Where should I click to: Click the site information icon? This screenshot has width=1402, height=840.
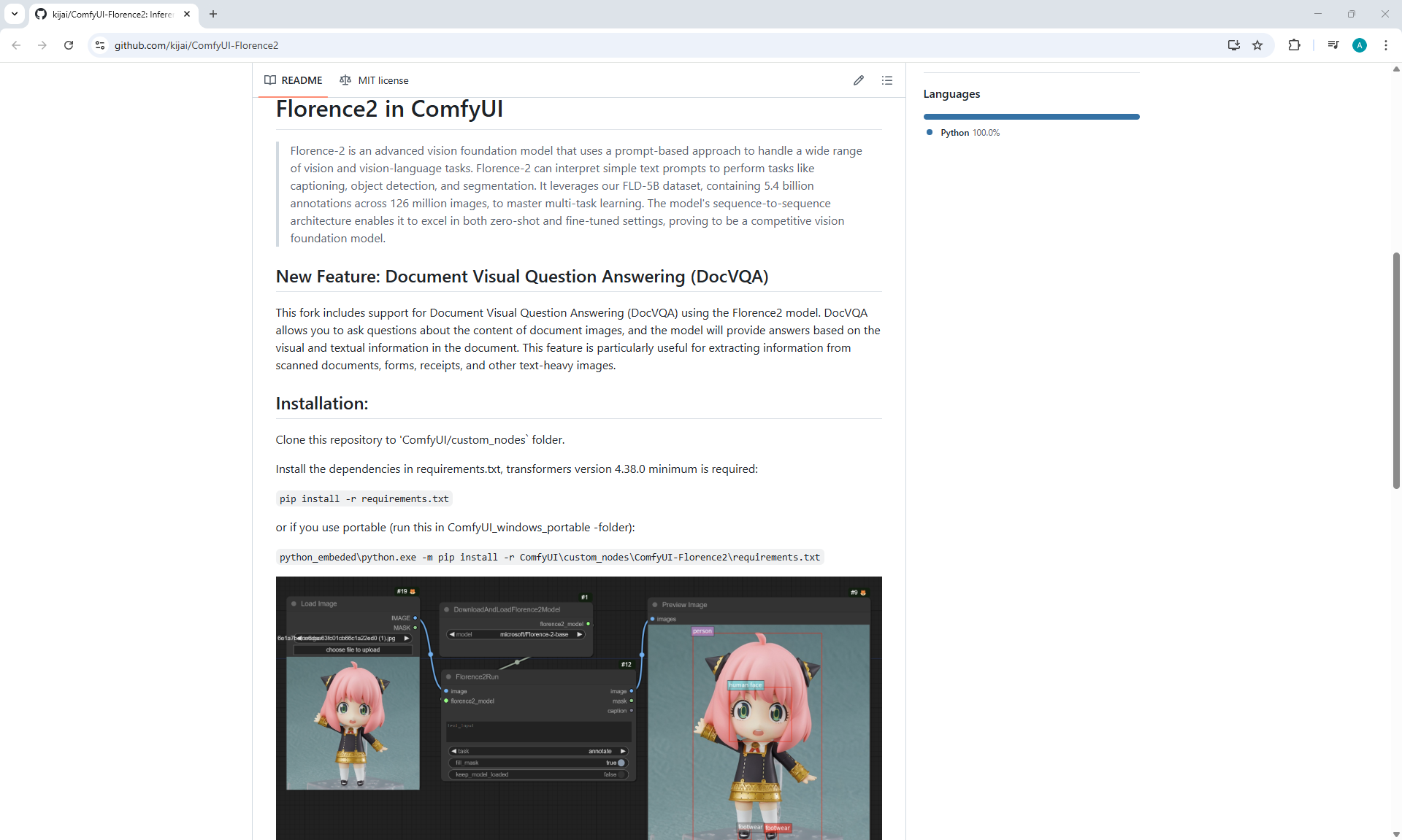click(x=100, y=45)
